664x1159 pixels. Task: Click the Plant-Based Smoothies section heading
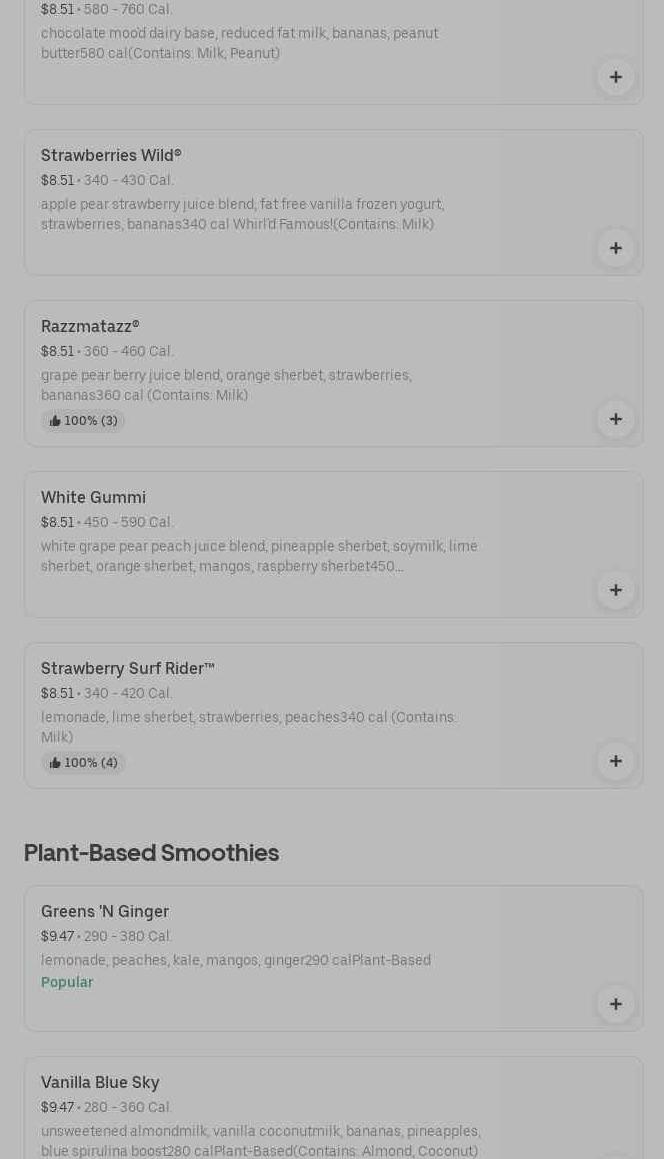pos(151,853)
